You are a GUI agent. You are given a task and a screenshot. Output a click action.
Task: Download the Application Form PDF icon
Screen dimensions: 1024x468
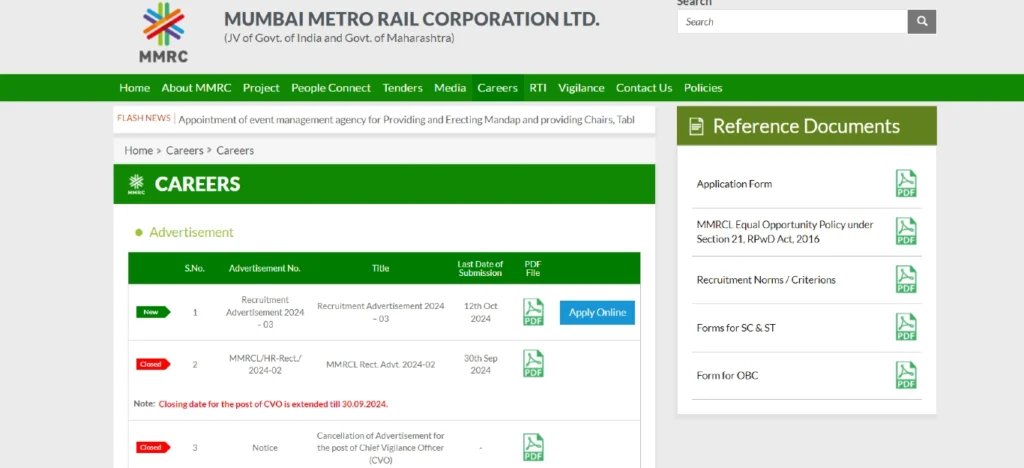tap(906, 183)
